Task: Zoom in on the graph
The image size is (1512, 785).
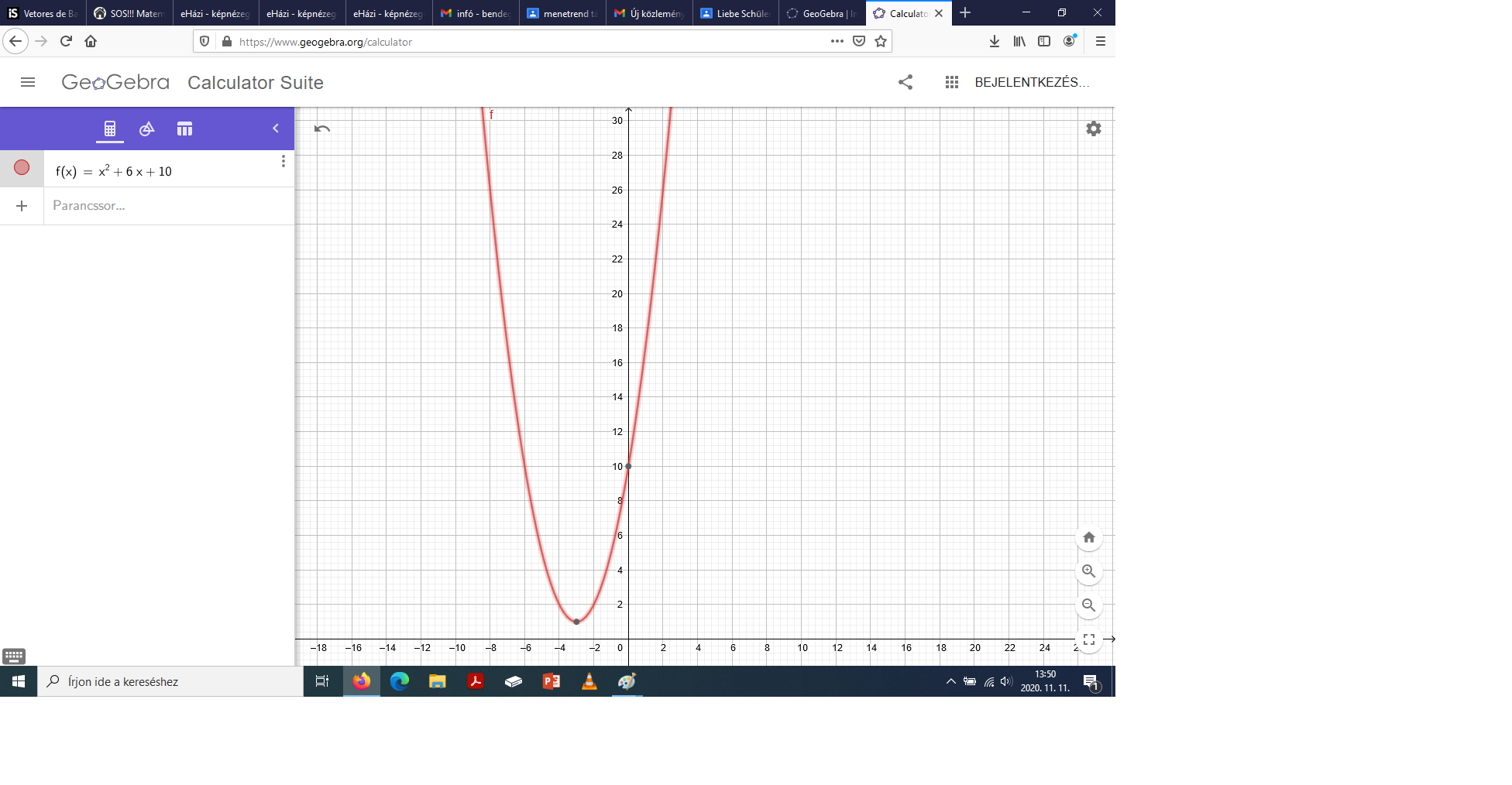Action: (x=1088, y=571)
